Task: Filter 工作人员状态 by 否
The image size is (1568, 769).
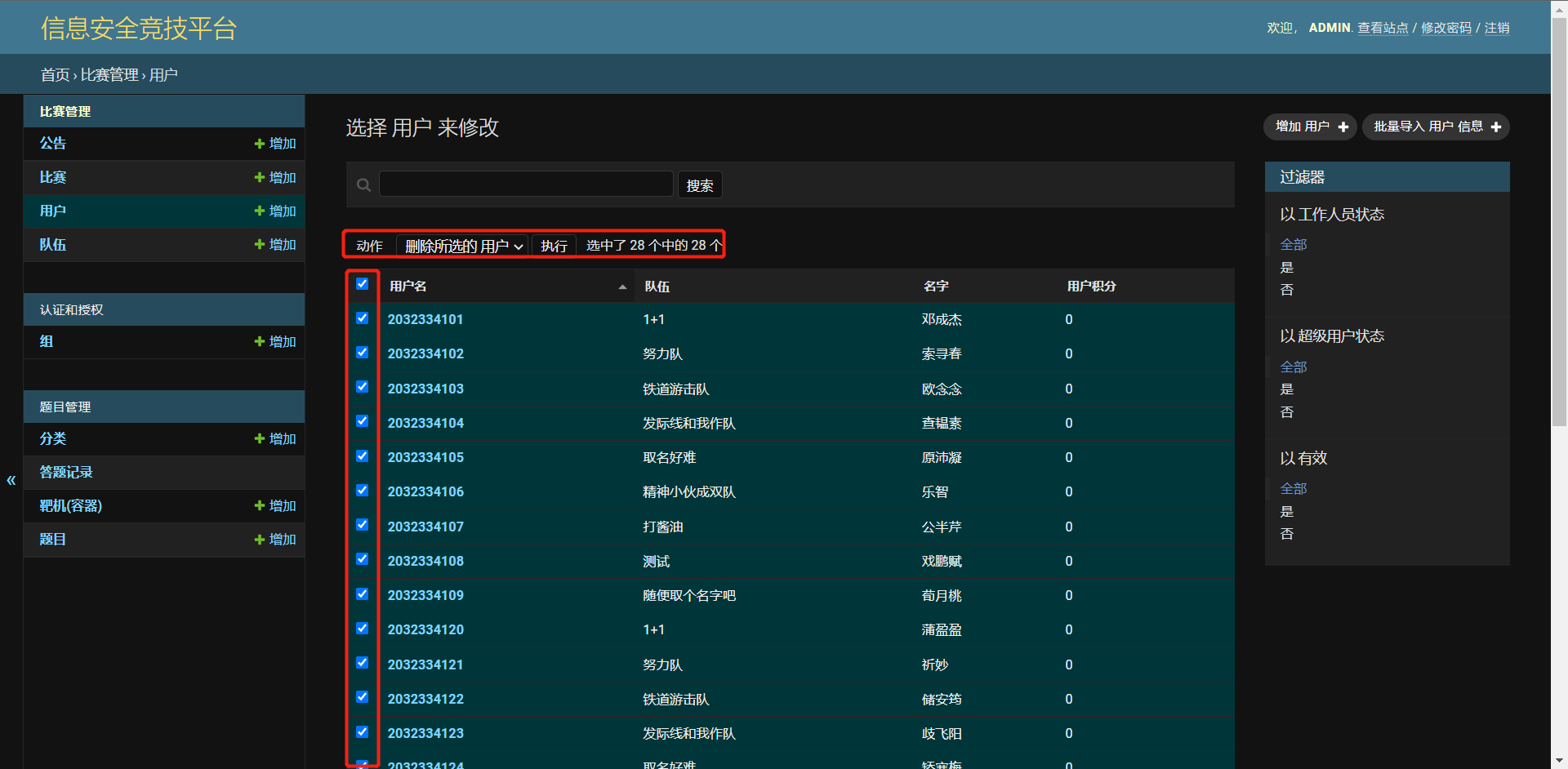Action: tap(1287, 289)
